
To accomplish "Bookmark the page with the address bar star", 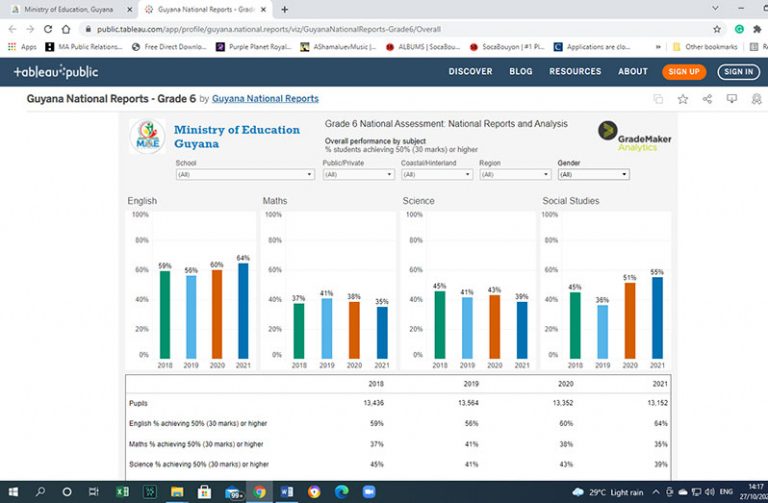I will 717,29.
